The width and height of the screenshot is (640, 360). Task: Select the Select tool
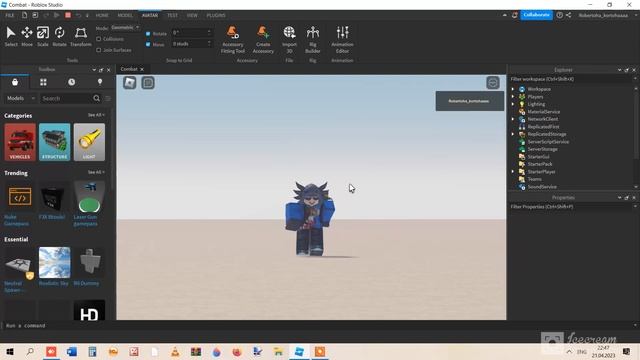point(11,36)
